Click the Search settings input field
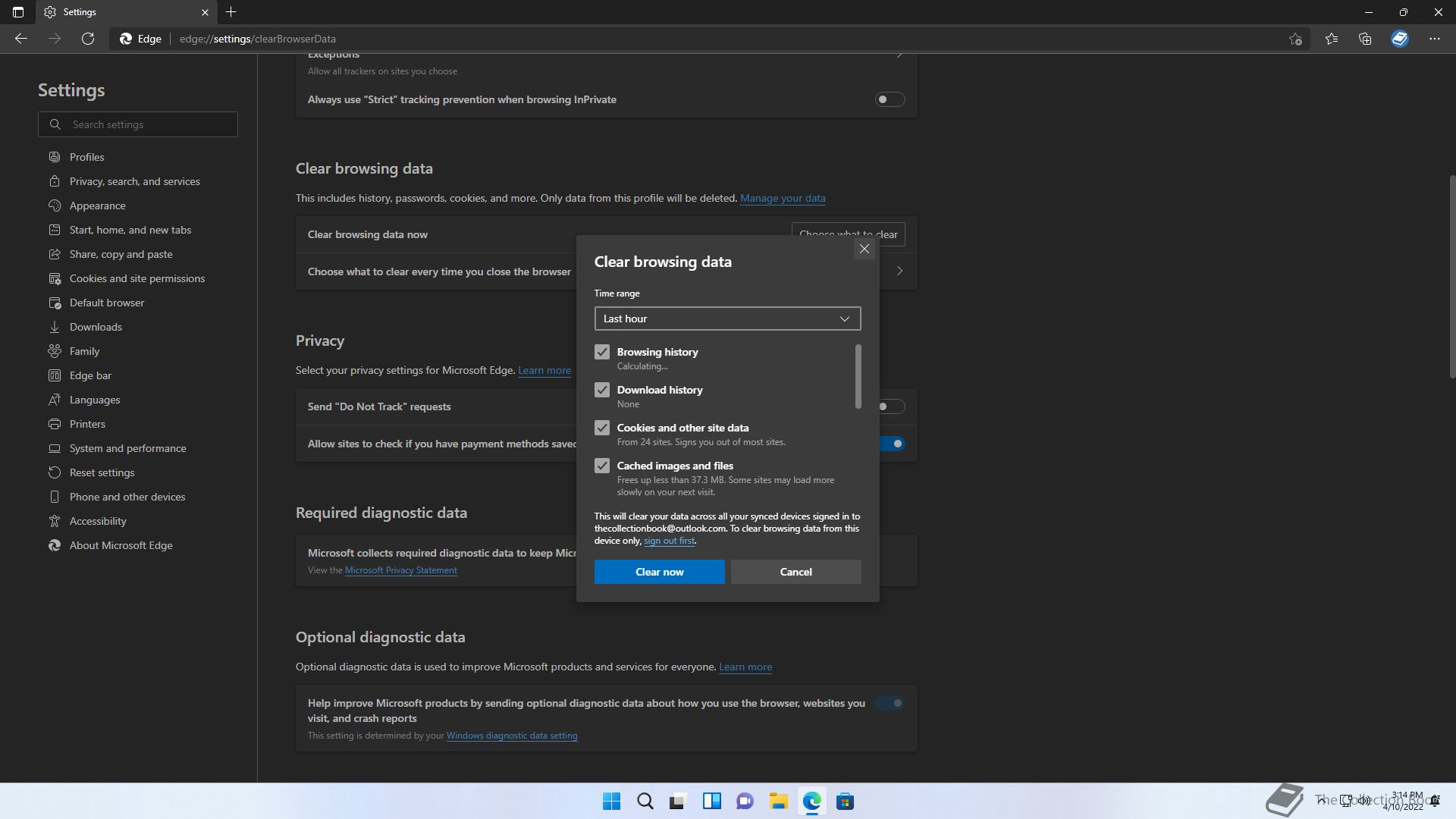Screen dimensions: 1456x819 click(138, 124)
